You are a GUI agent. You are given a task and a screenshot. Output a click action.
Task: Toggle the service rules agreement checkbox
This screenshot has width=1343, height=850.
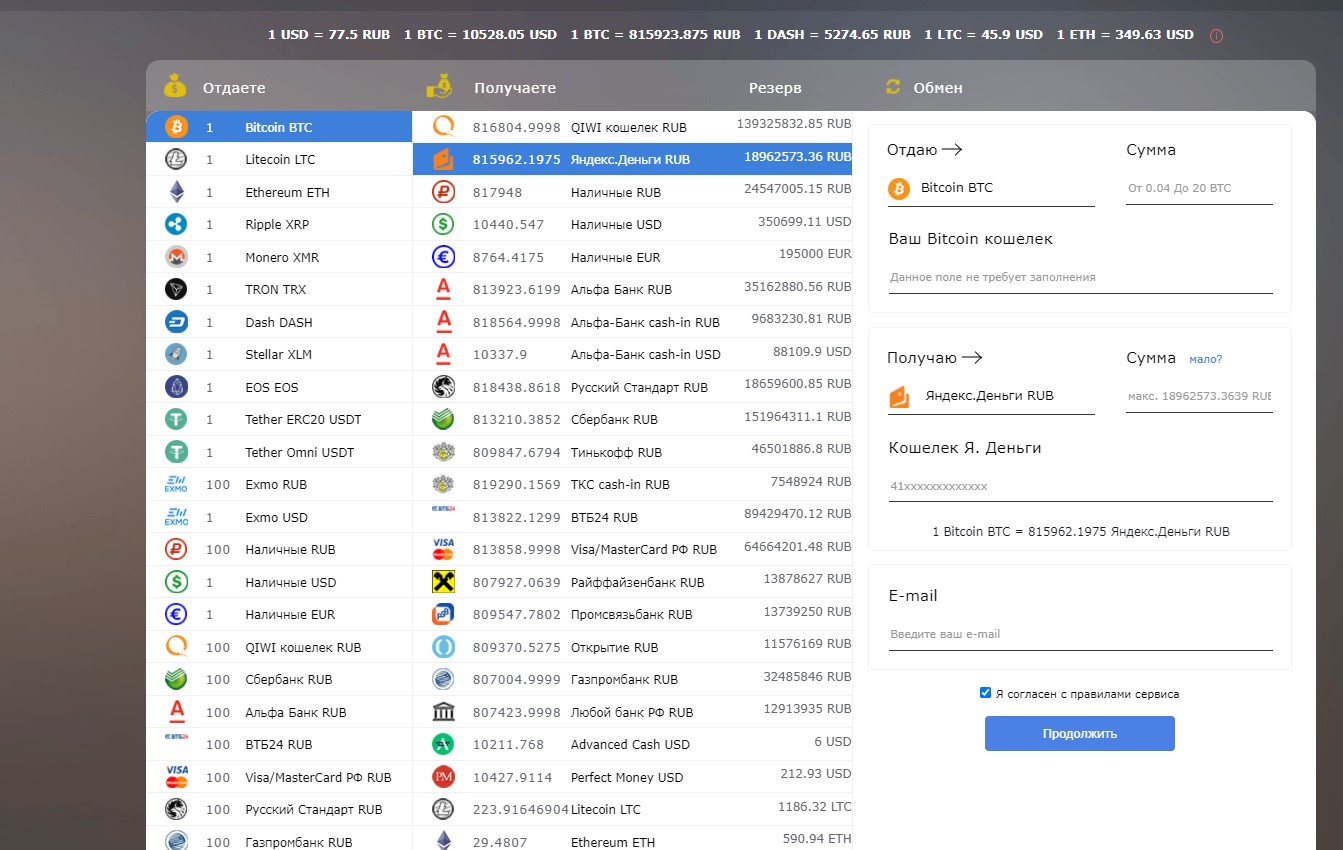point(986,692)
